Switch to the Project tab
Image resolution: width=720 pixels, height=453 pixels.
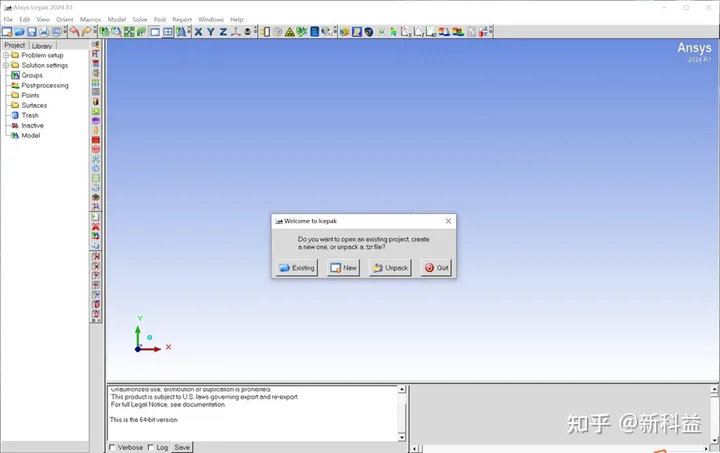pyautogui.click(x=15, y=45)
